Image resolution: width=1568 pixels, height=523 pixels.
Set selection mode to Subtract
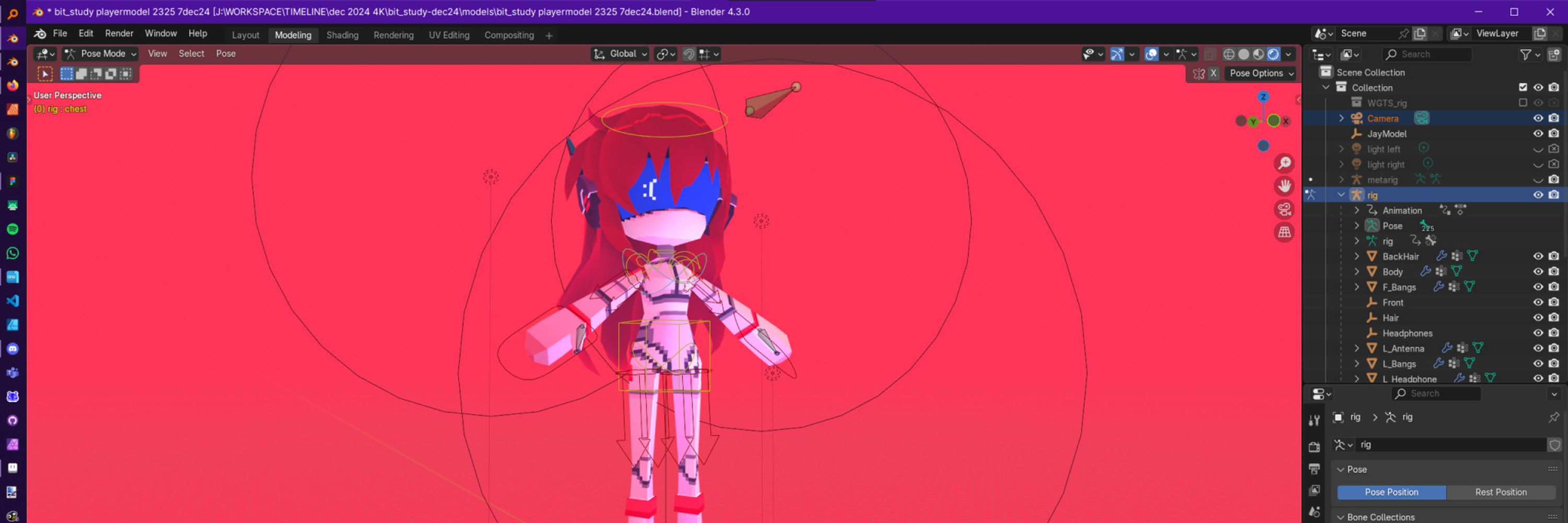96,74
